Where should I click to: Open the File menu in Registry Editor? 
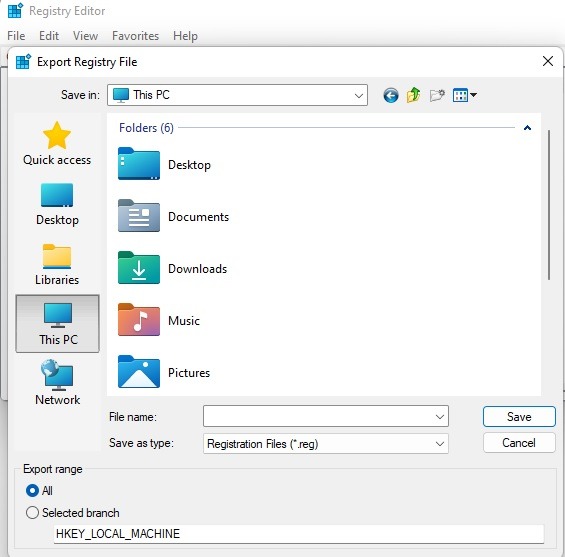pos(16,36)
